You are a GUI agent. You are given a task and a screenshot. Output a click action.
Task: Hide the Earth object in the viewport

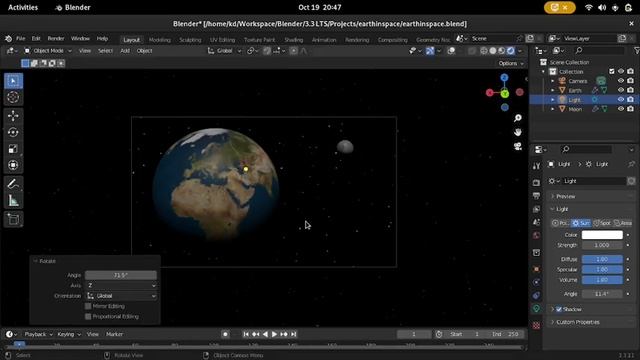tap(621, 90)
